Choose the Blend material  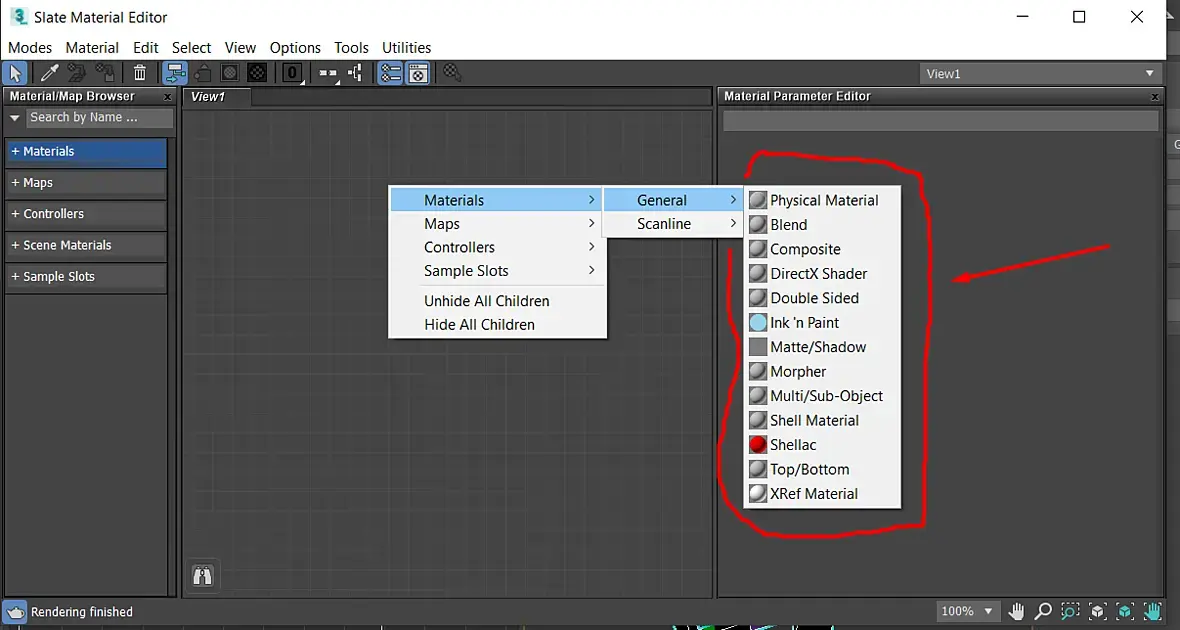click(x=822, y=224)
